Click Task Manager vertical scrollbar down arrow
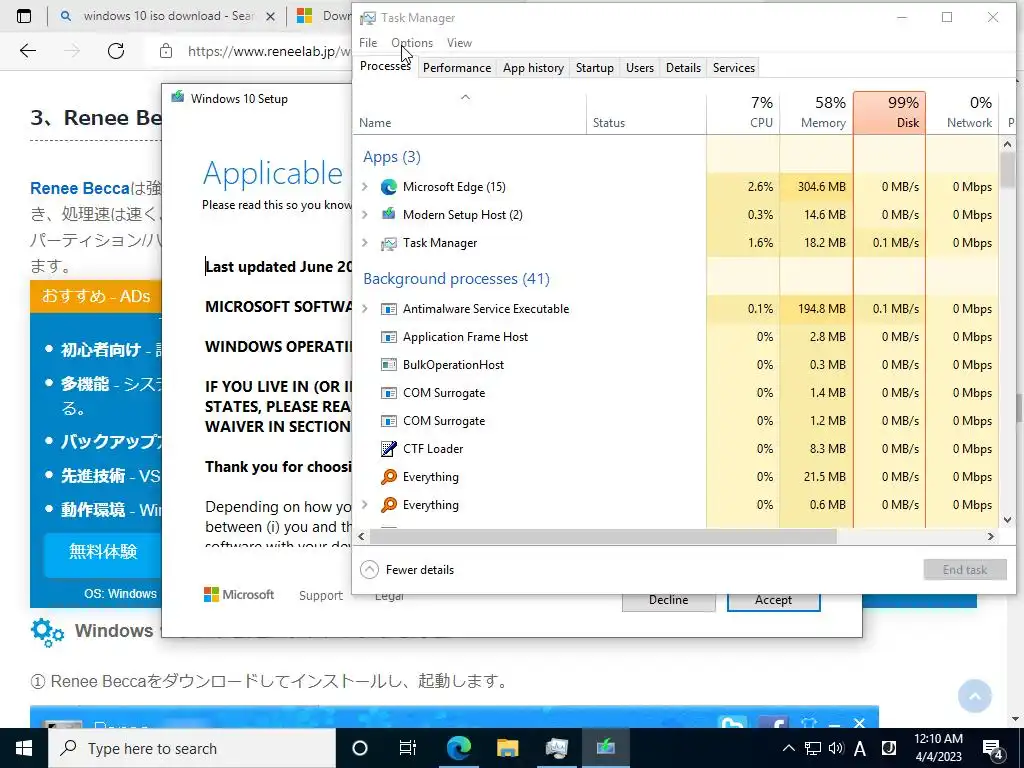1024x768 pixels. [x=1007, y=520]
